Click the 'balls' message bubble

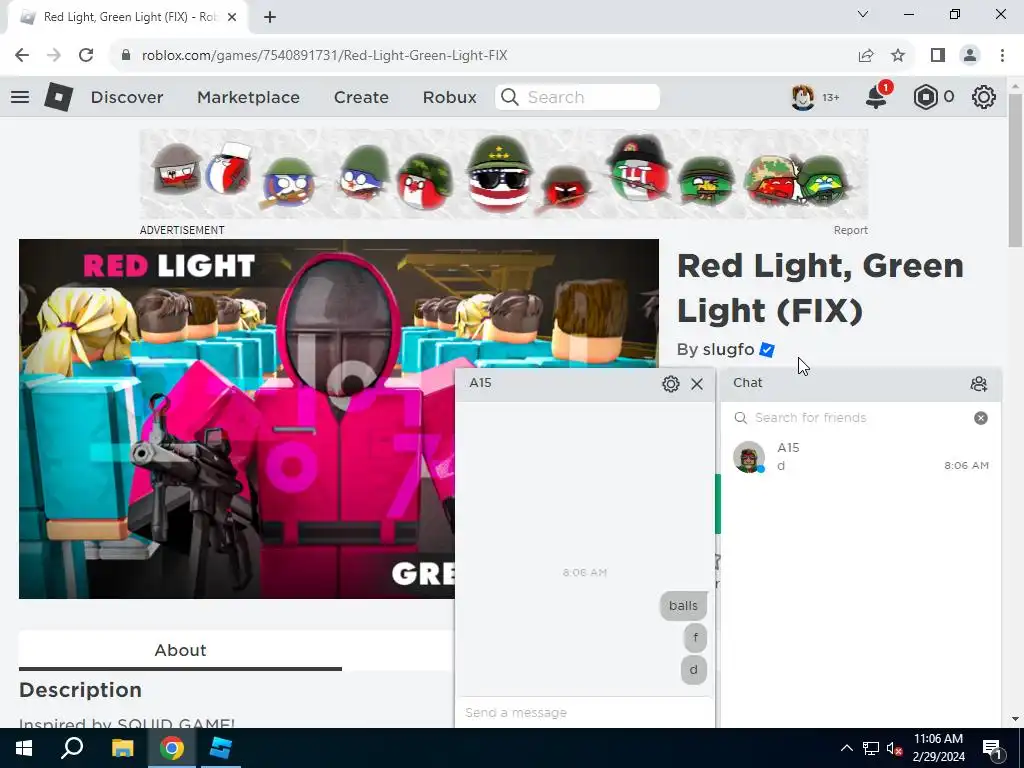[683, 606]
